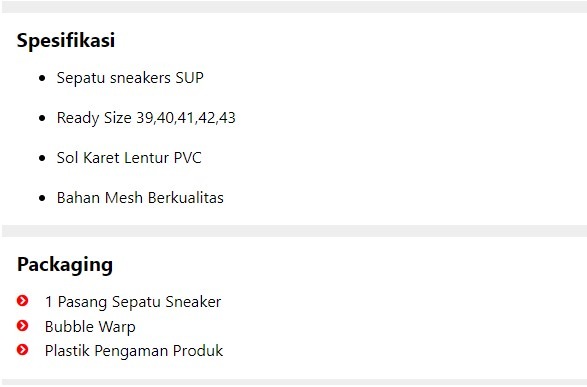
Task: Click the bullet dot before Sol Karet Lentur PVC
Action: [42, 158]
